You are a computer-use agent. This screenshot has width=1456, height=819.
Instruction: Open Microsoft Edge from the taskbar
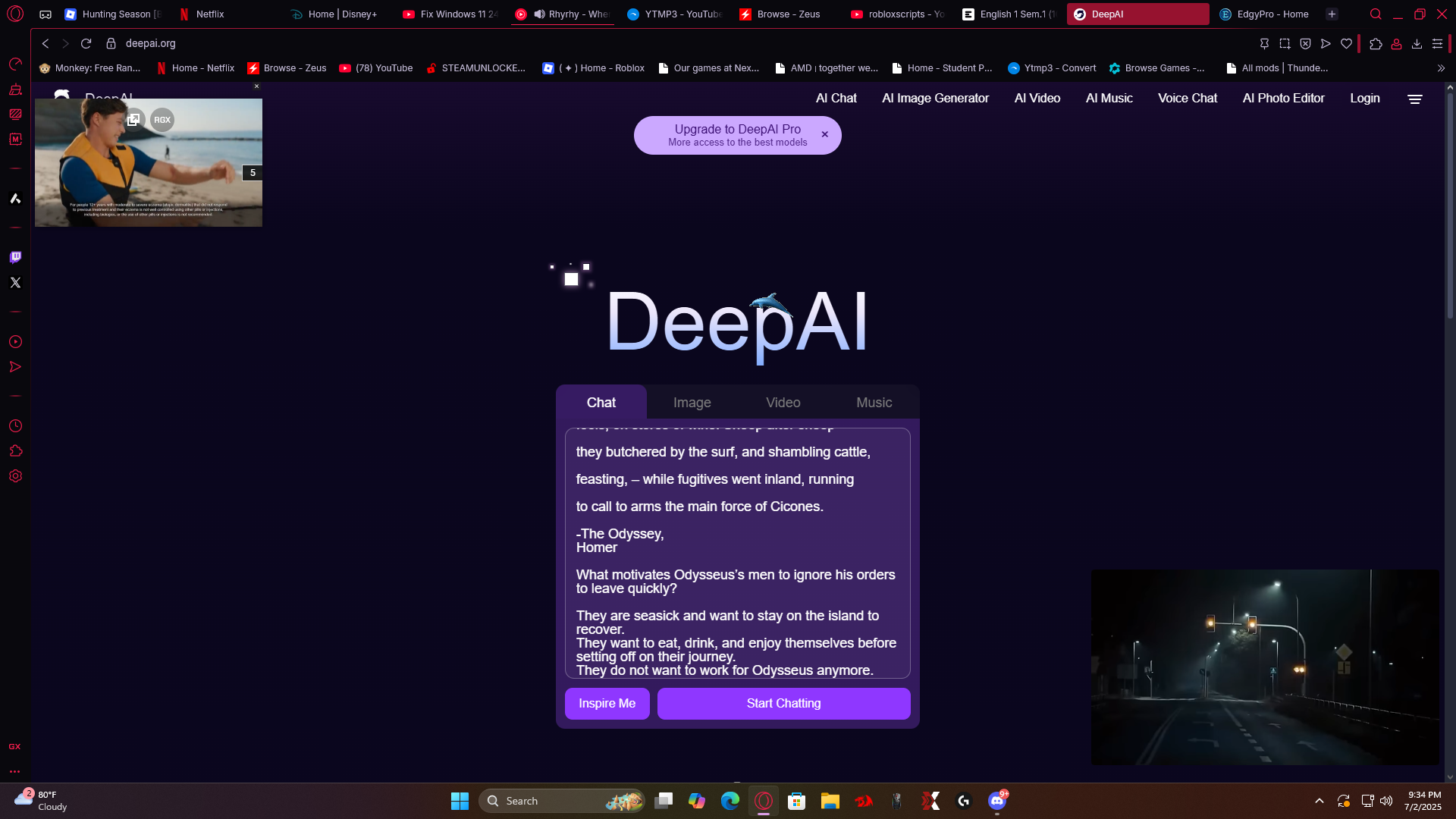pos(730,801)
